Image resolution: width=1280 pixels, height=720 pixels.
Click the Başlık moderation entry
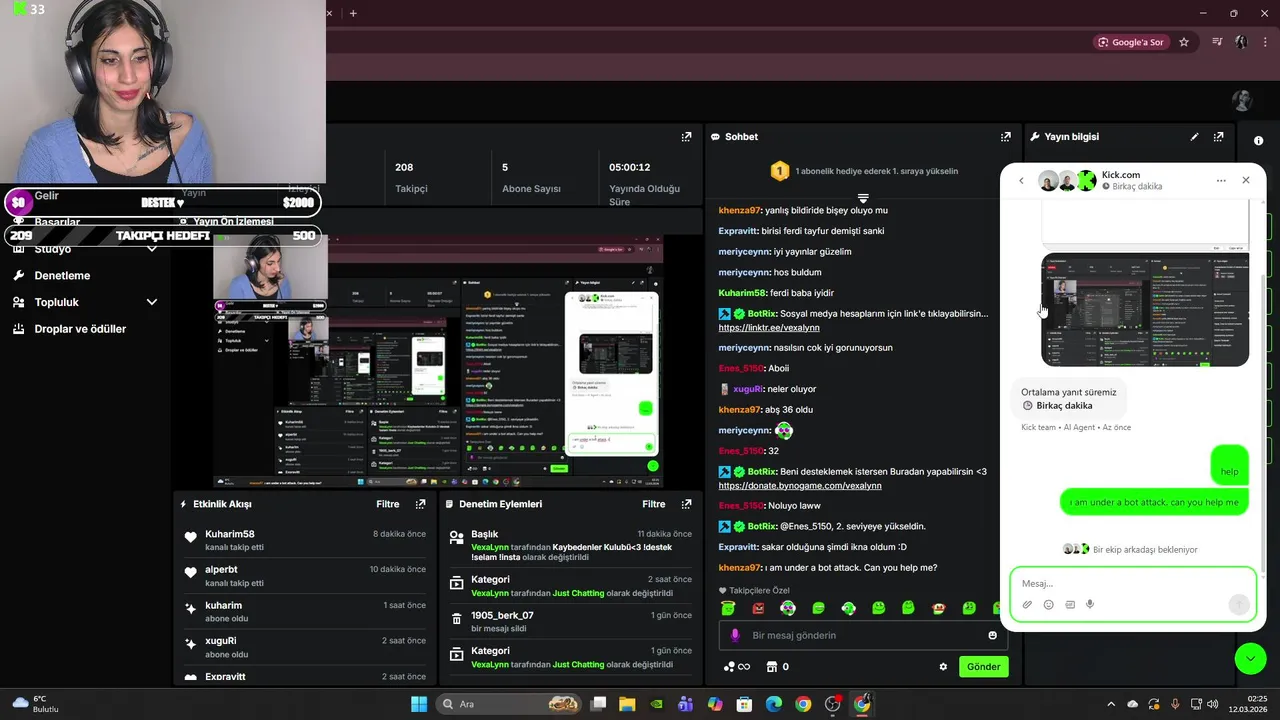click(569, 547)
